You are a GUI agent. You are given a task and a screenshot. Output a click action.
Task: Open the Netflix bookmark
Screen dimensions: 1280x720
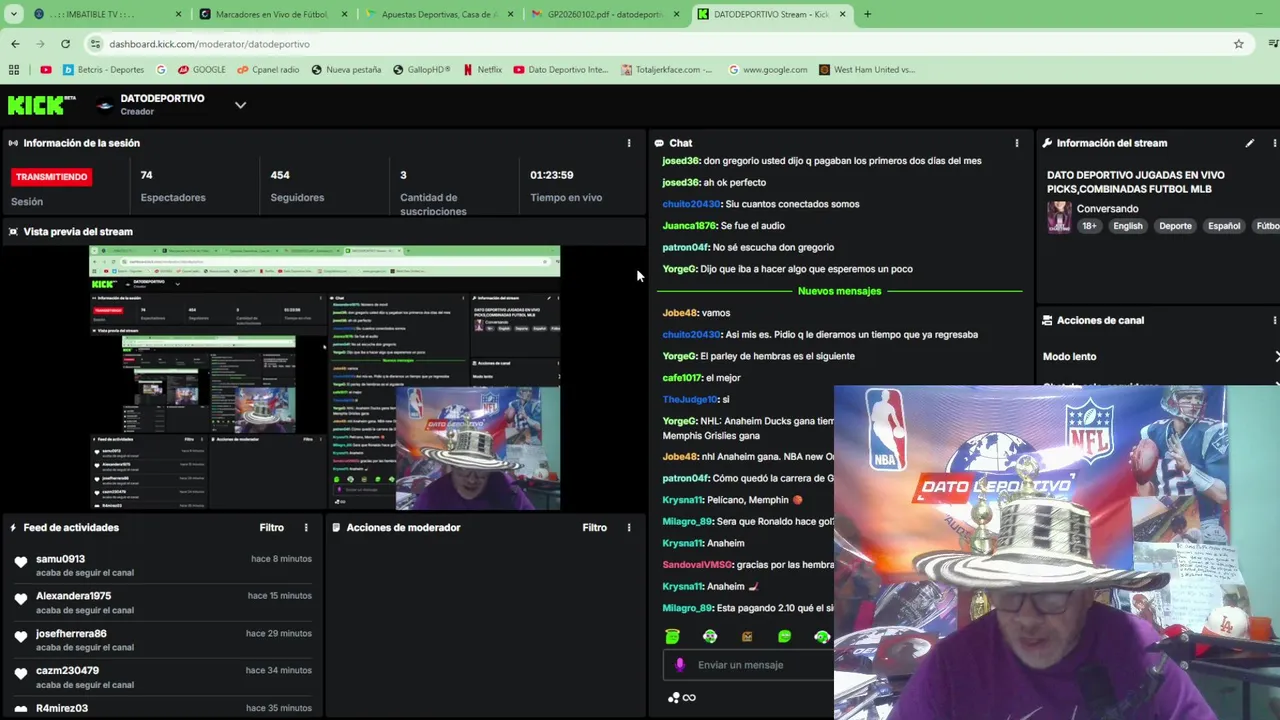pos(482,70)
